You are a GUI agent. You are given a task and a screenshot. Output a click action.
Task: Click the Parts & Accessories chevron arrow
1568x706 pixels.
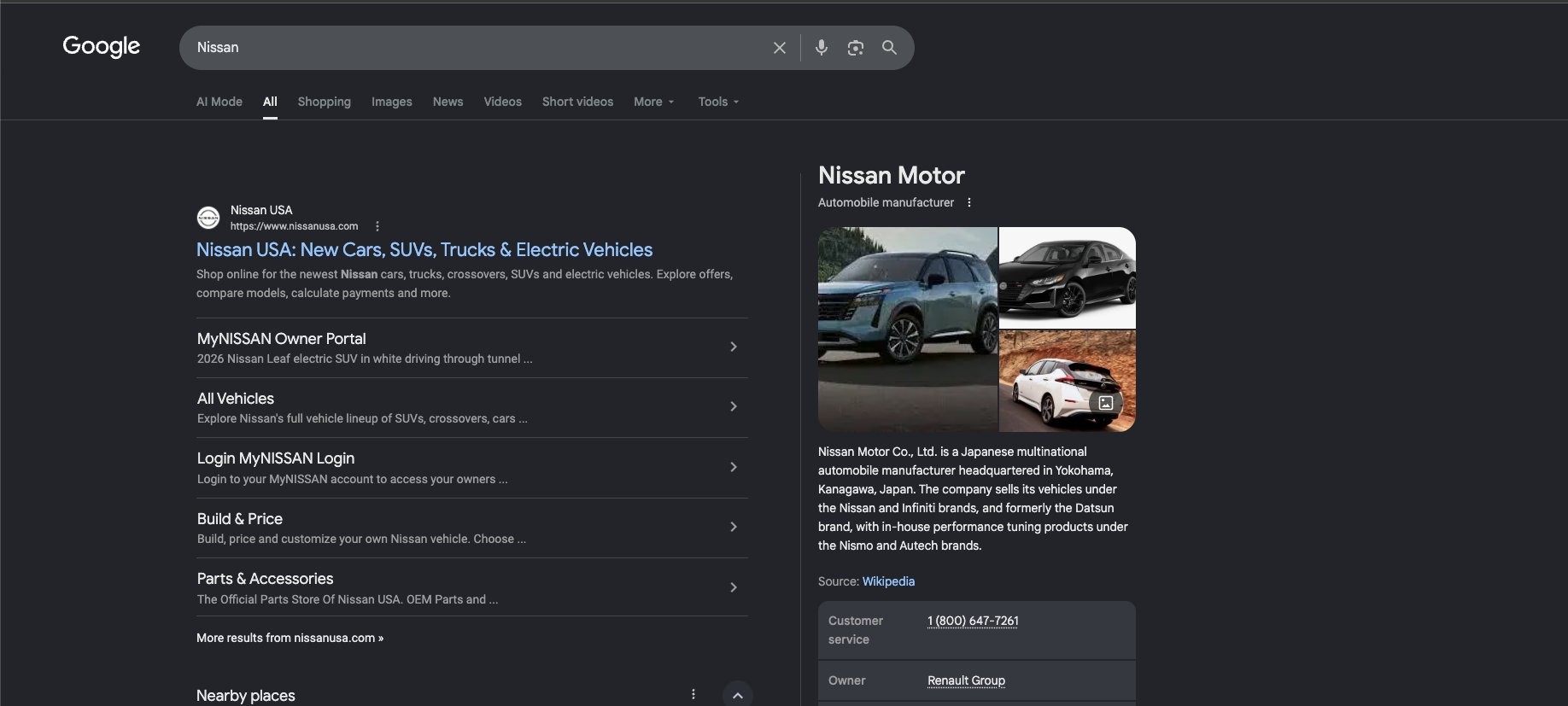point(733,587)
